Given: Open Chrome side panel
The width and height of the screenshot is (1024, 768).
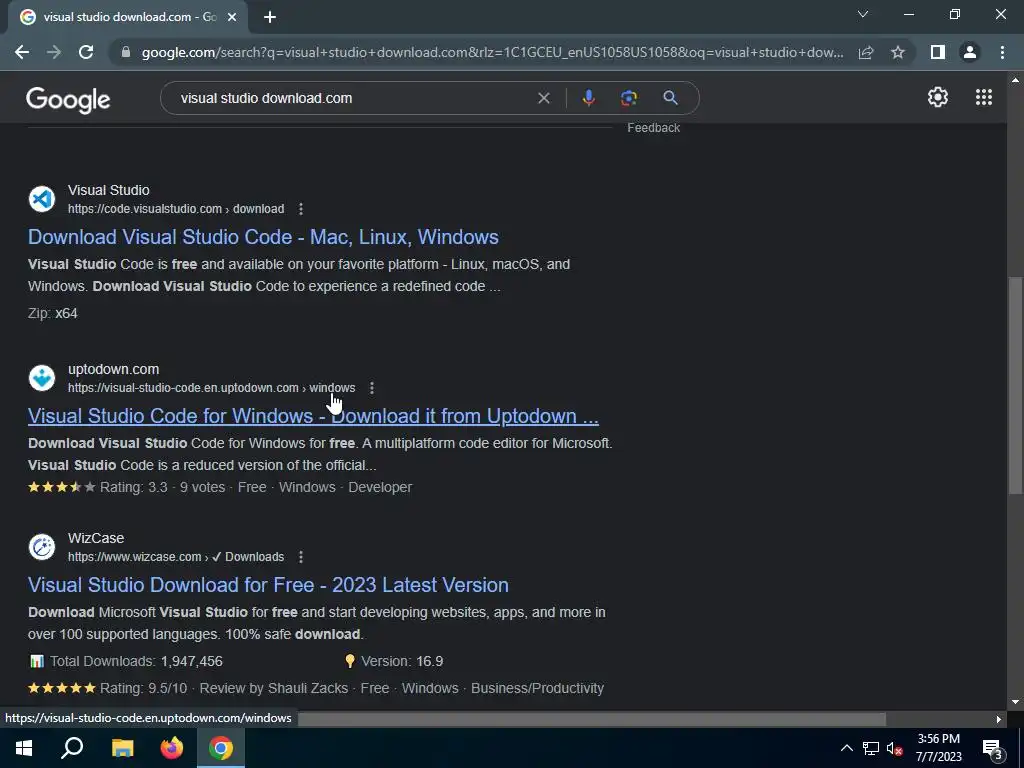Looking at the screenshot, I should click(x=938, y=52).
